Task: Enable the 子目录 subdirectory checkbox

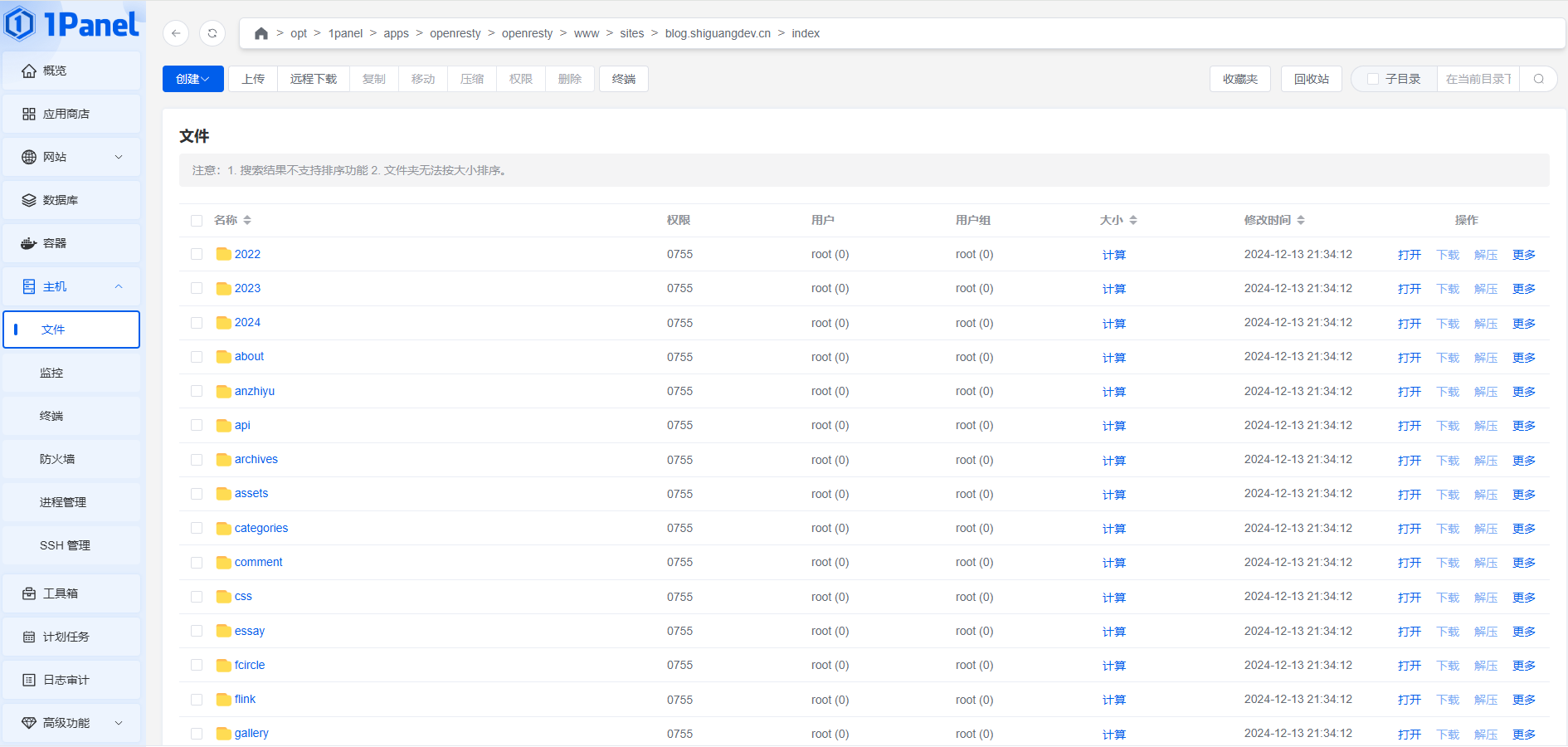Action: [x=1373, y=79]
